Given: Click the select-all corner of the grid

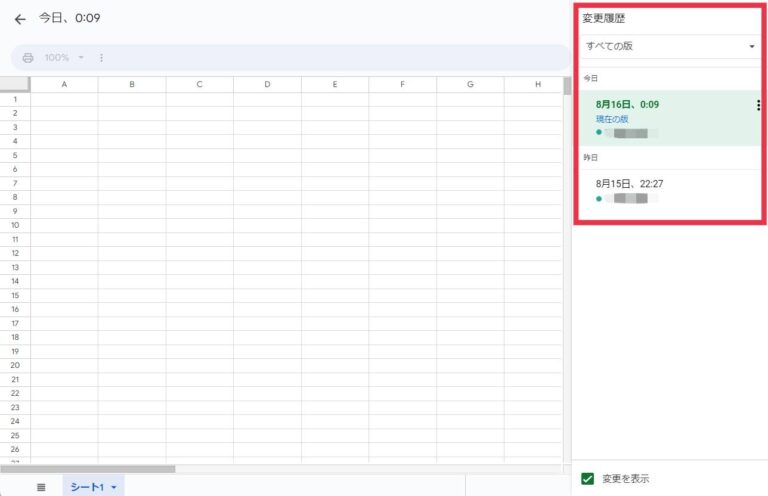Looking at the screenshot, I should click(15, 85).
